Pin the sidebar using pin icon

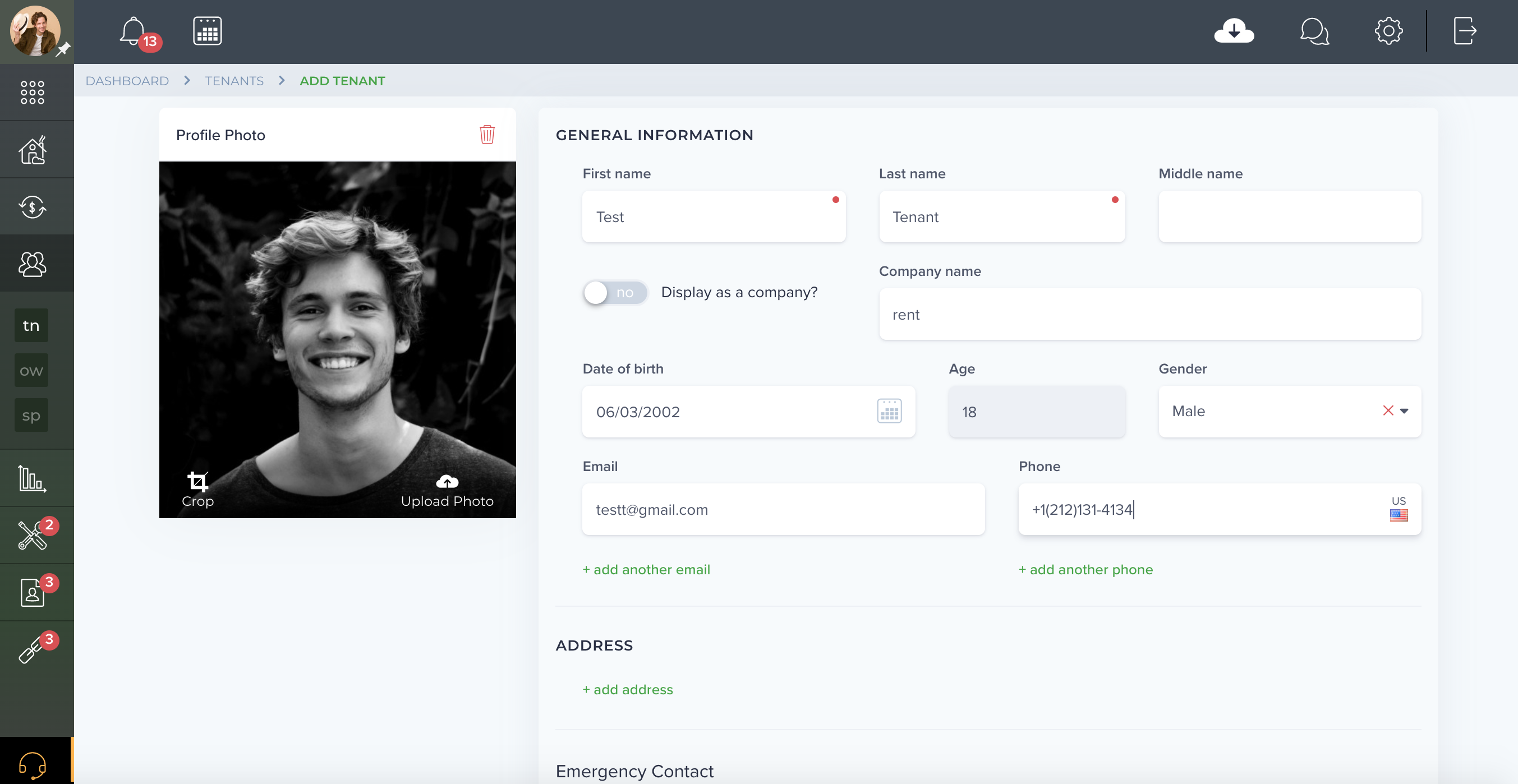click(x=63, y=49)
